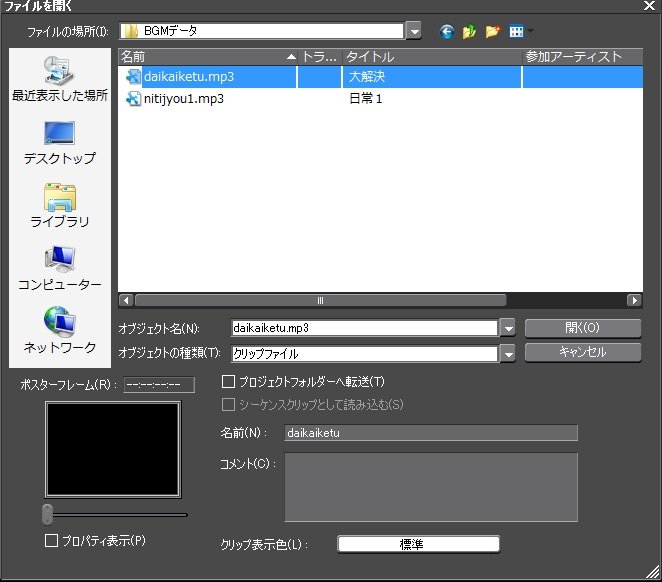Open Computer in sidebar
Image resolution: width=662 pixels, height=582 pixels.
59,269
